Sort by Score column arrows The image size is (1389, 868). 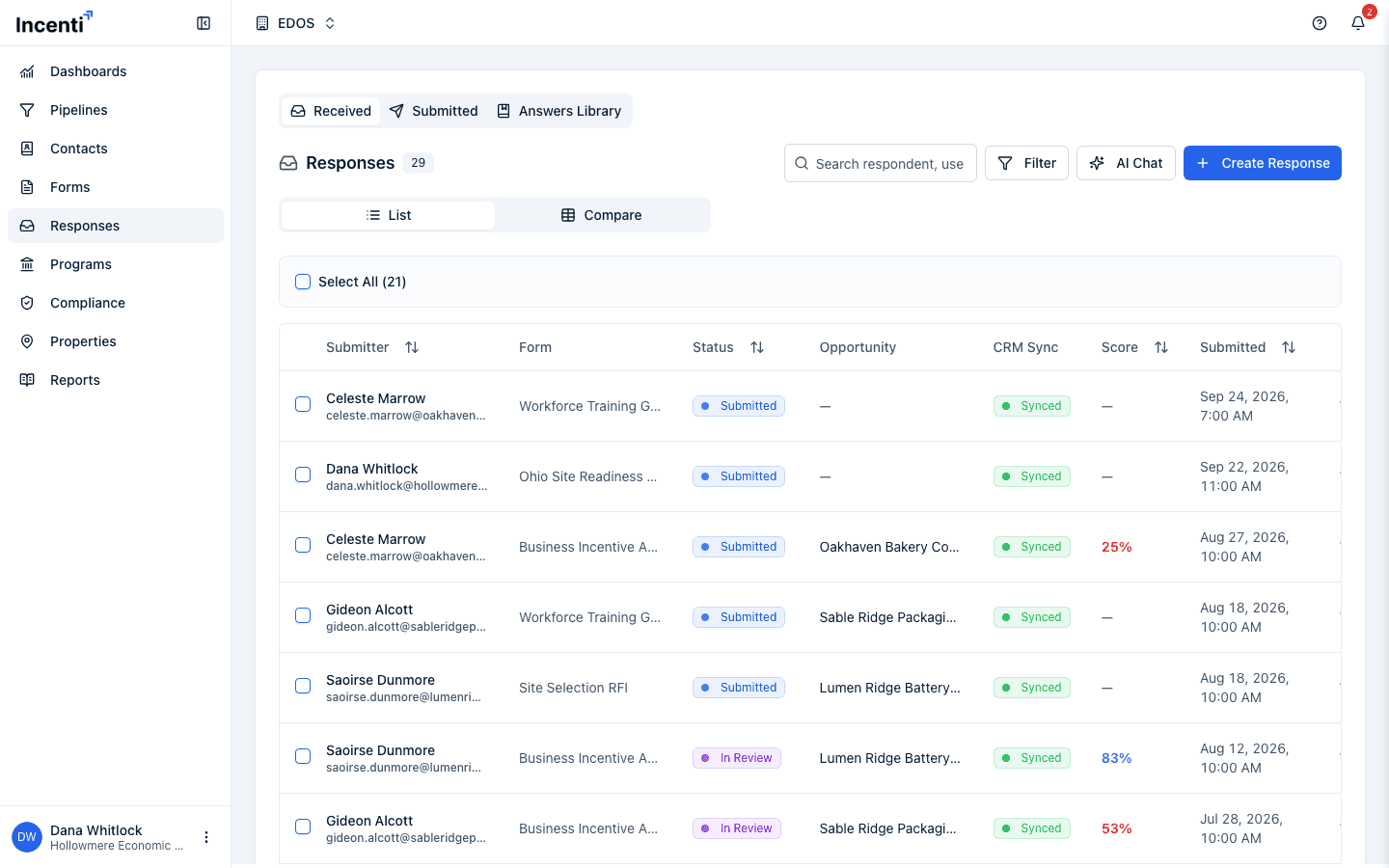tap(1161, 347)
